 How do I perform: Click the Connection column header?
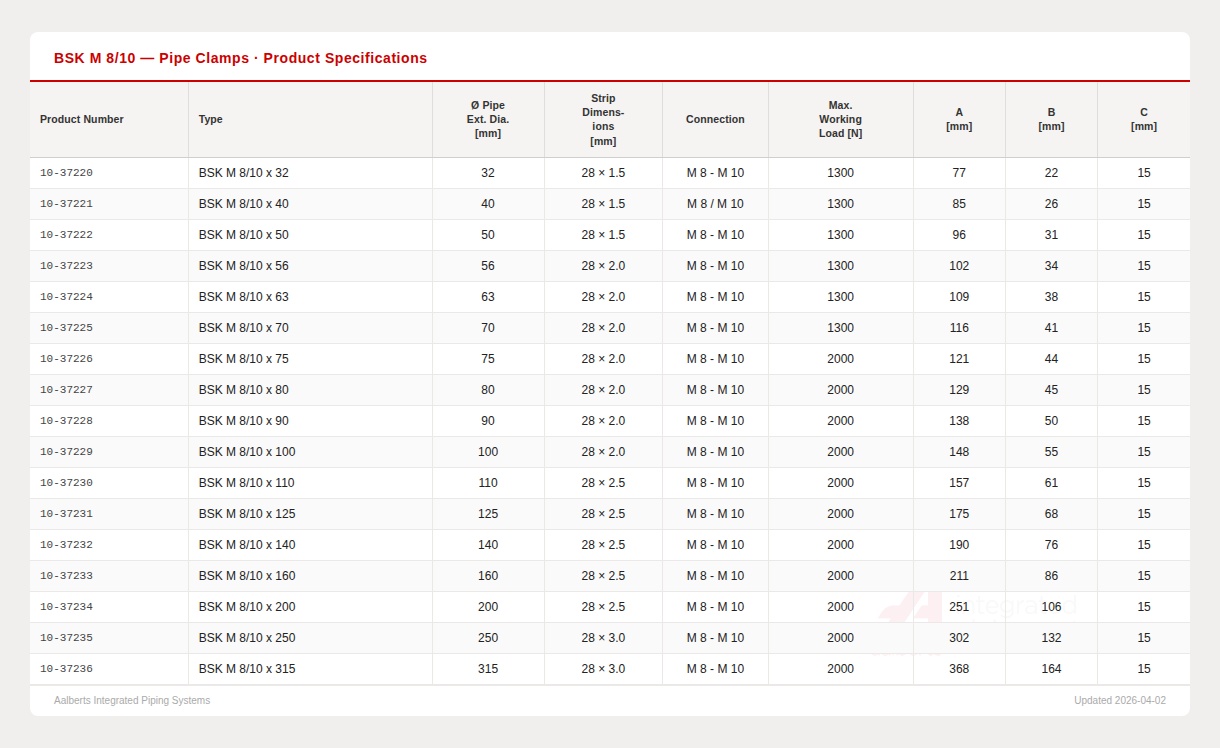(x=715, y=119)
